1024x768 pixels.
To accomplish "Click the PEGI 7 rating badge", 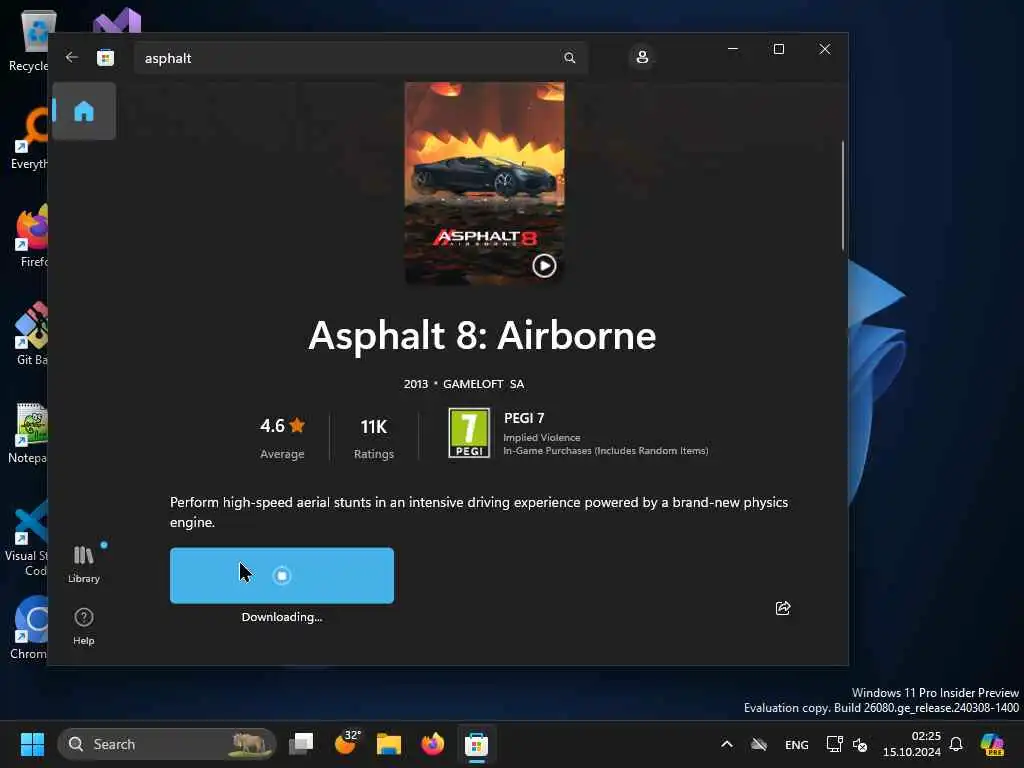I will pos(469,433).
